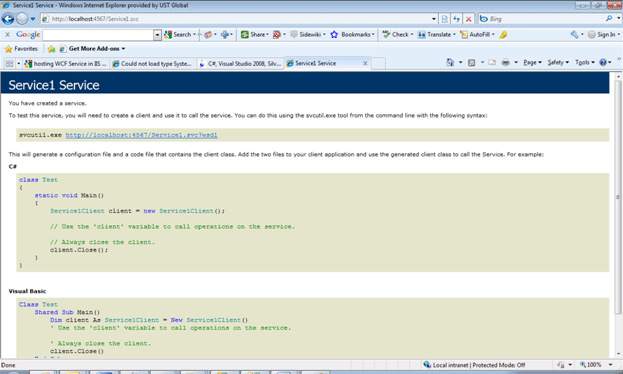The image size is (623, 374).
Task: Click the Compatibility View icon
Action: [x=445, y=19]
